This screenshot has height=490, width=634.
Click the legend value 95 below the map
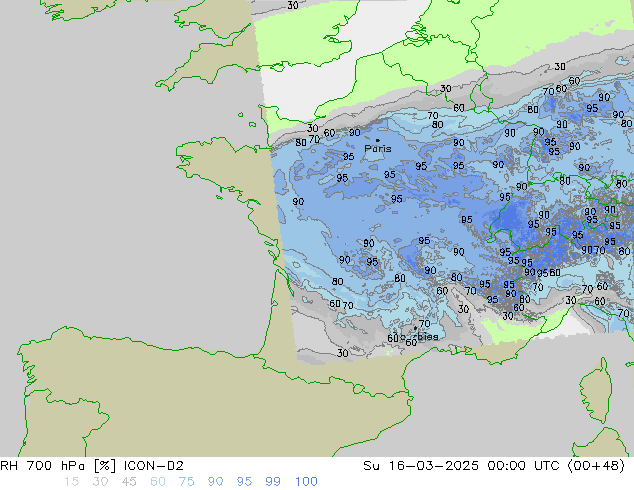[x=244, y=482]
